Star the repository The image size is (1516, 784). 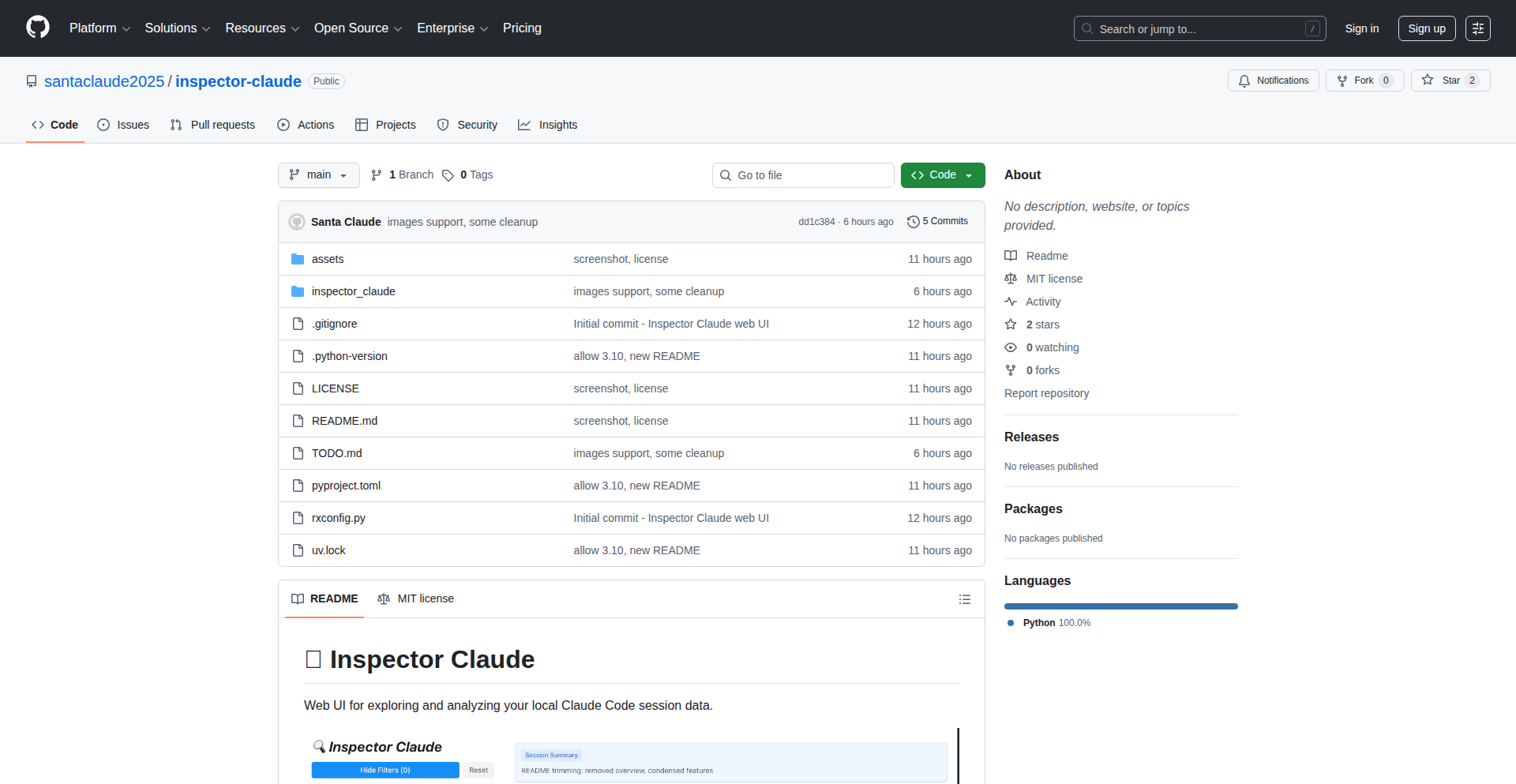[1450, 81]
